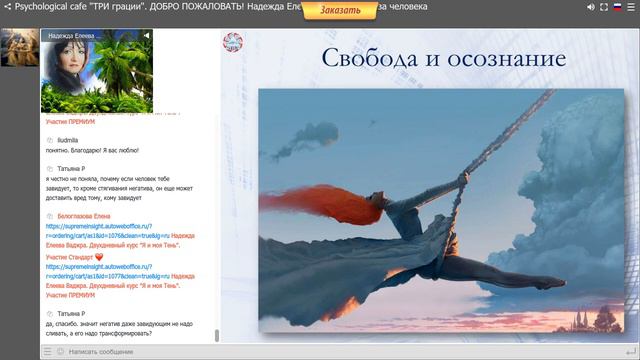Open the Russian flag language selector
This screenshot has height=360, width=640.
click(x=618, y=7)
